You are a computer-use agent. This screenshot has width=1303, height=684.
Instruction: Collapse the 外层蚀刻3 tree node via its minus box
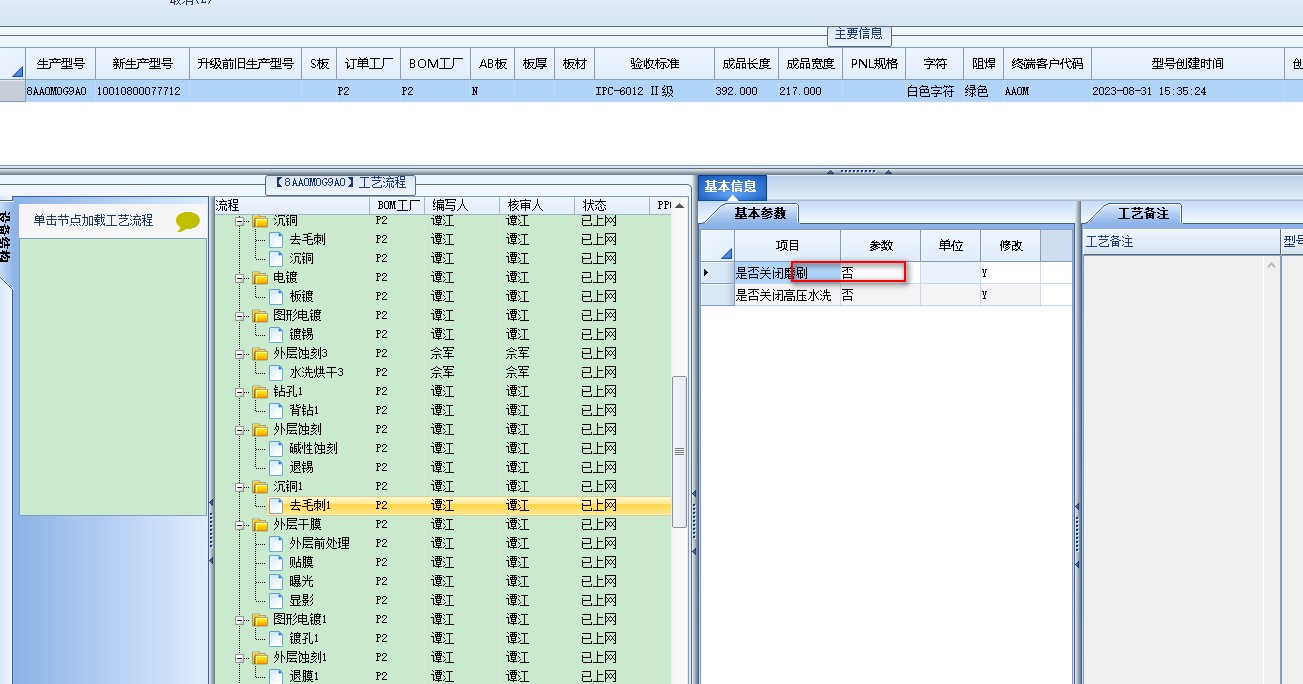[x=240, y=354]
